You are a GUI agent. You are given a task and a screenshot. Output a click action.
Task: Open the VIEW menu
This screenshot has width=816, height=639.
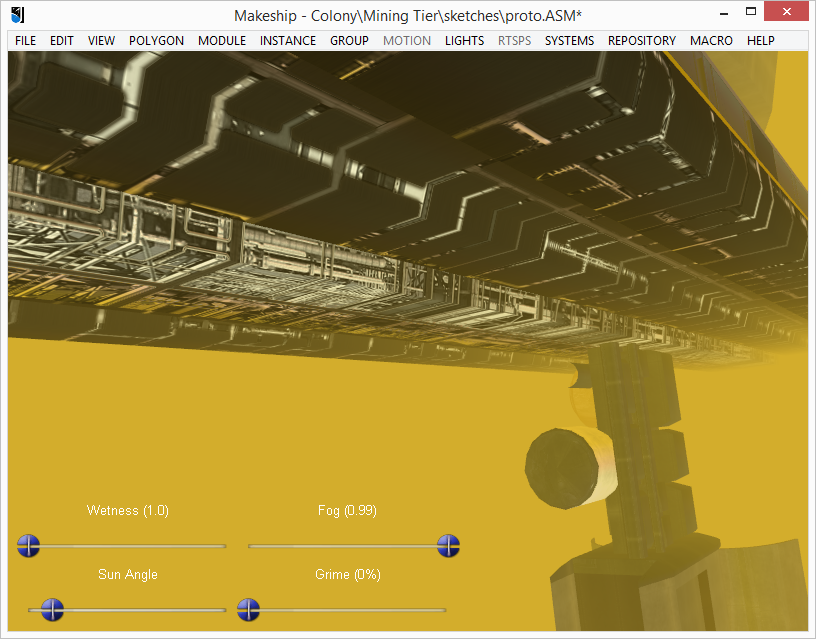point(101,41)
